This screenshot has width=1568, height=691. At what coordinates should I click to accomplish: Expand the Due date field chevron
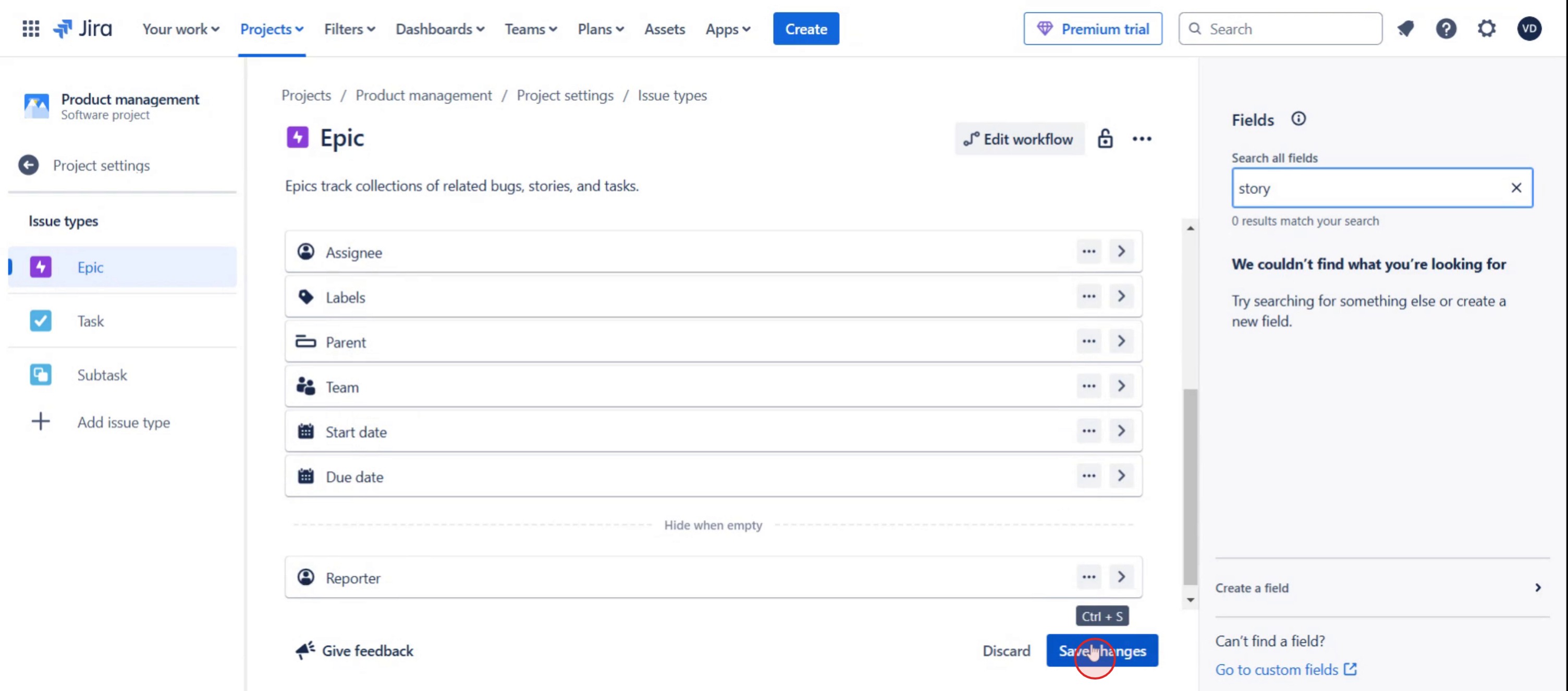(x=1121, y=476)
